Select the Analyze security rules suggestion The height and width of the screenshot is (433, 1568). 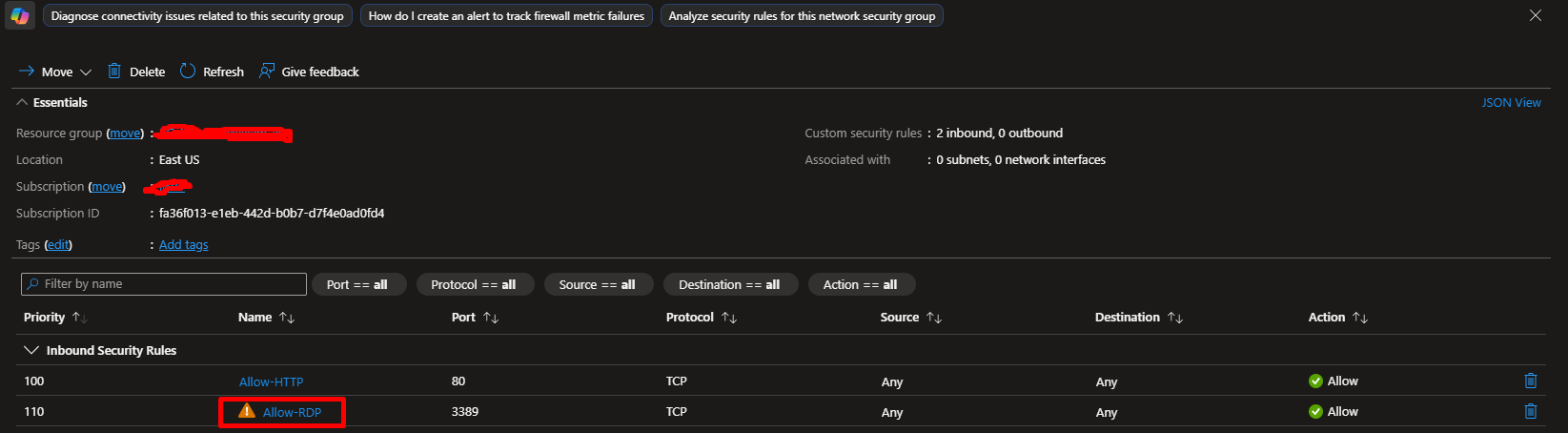point(802,16)
